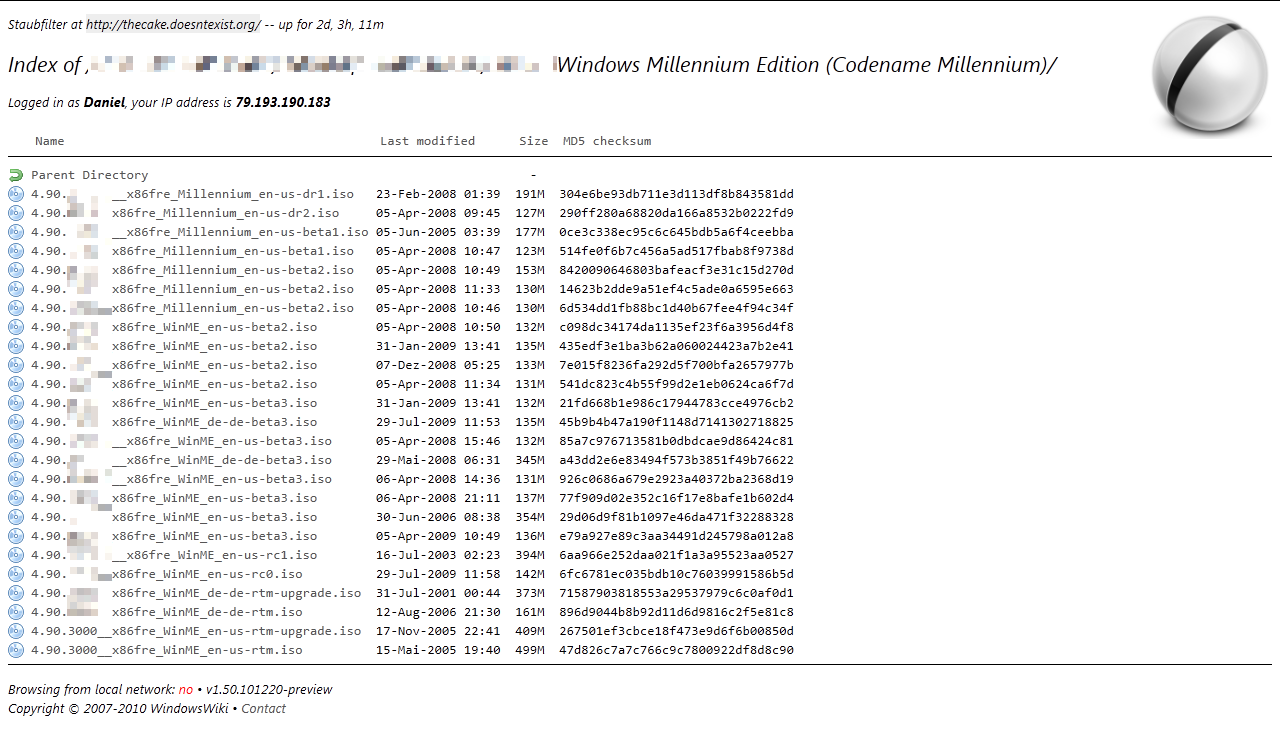Image resolution: width=1280 pixels, height=733 pixels.
Task: Click the IP address 79.193.190.183
Action: (x=283, y=103)
